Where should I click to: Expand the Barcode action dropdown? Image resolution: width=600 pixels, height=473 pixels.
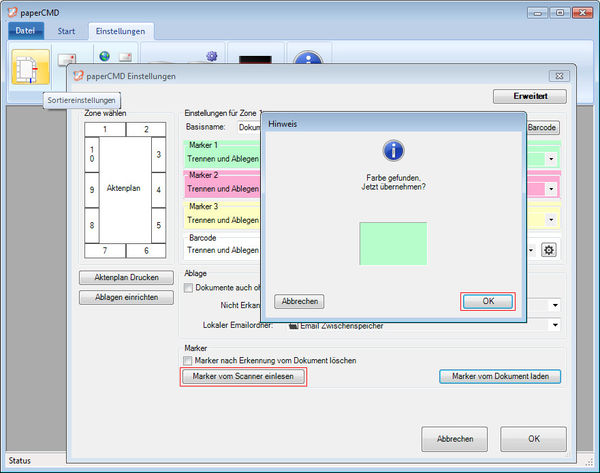click(531, 250)
